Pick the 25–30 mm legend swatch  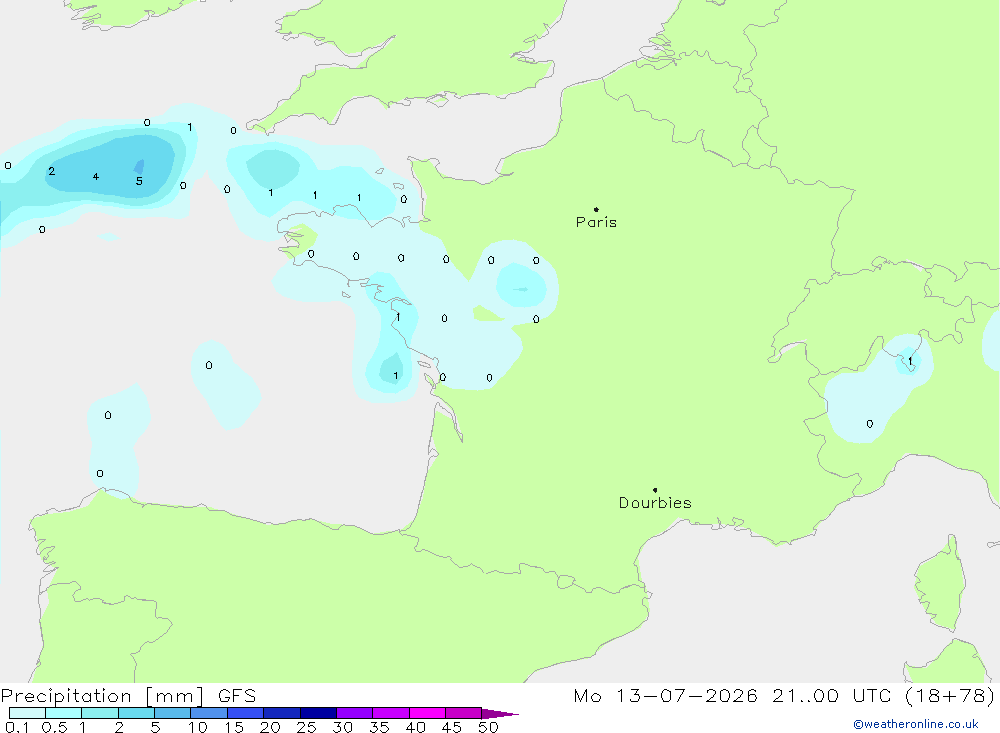pyautogui.click(x=318, y=713)
